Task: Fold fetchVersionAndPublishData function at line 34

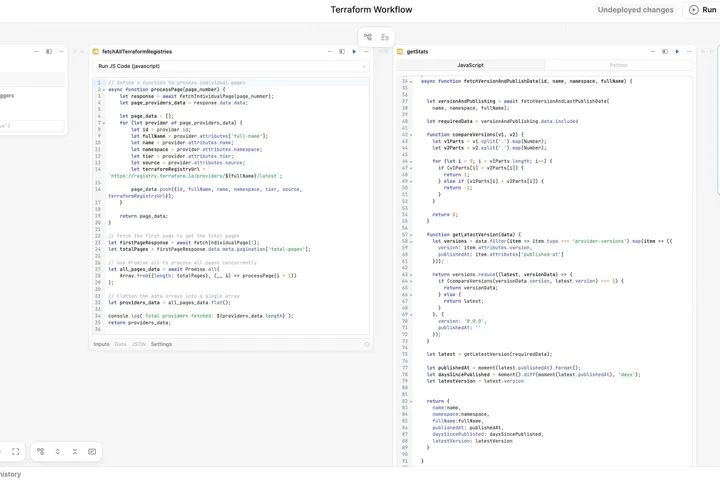Action: [411, 81]
